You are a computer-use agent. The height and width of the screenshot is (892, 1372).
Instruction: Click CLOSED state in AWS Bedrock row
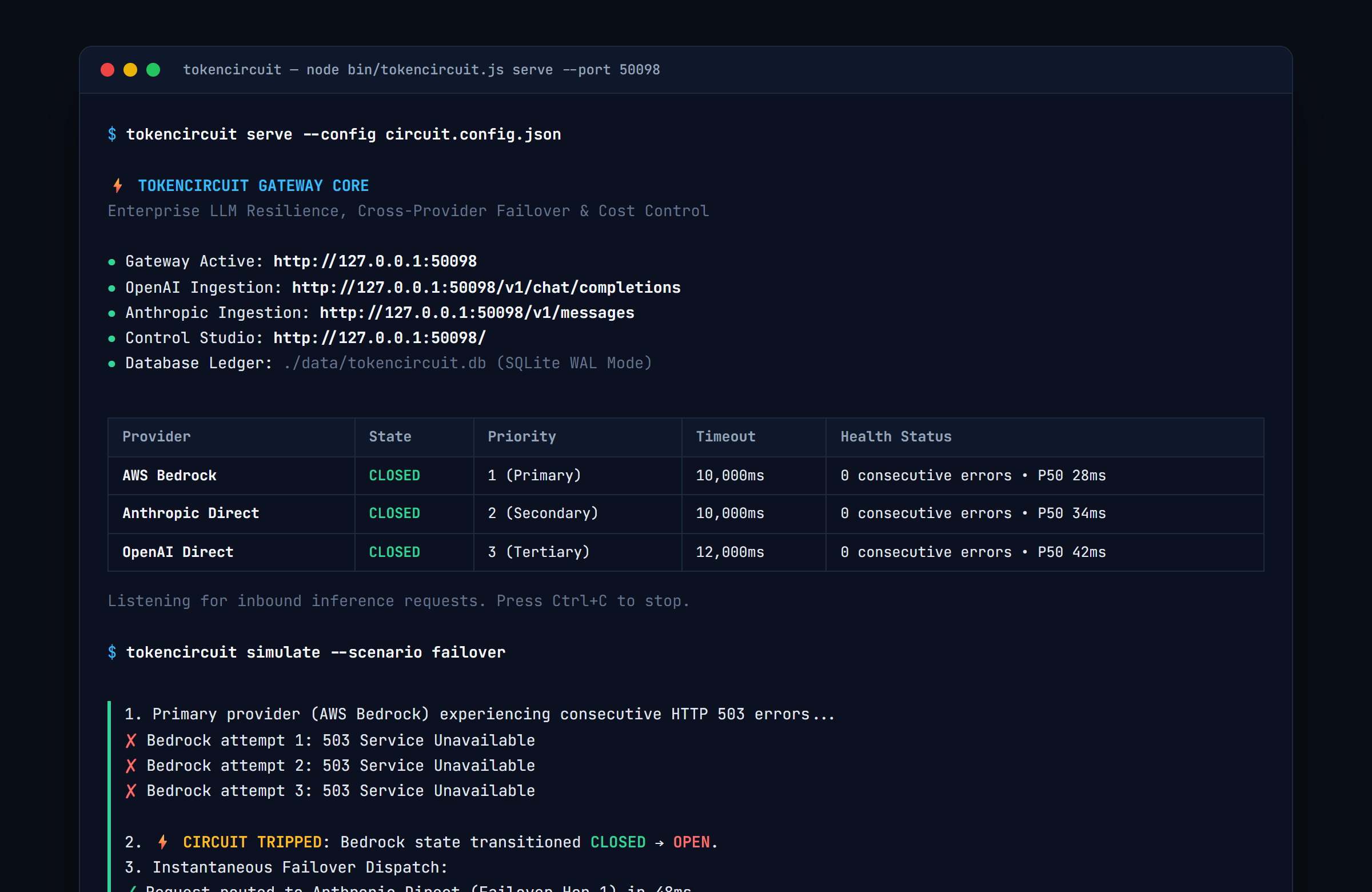[394, 475]
